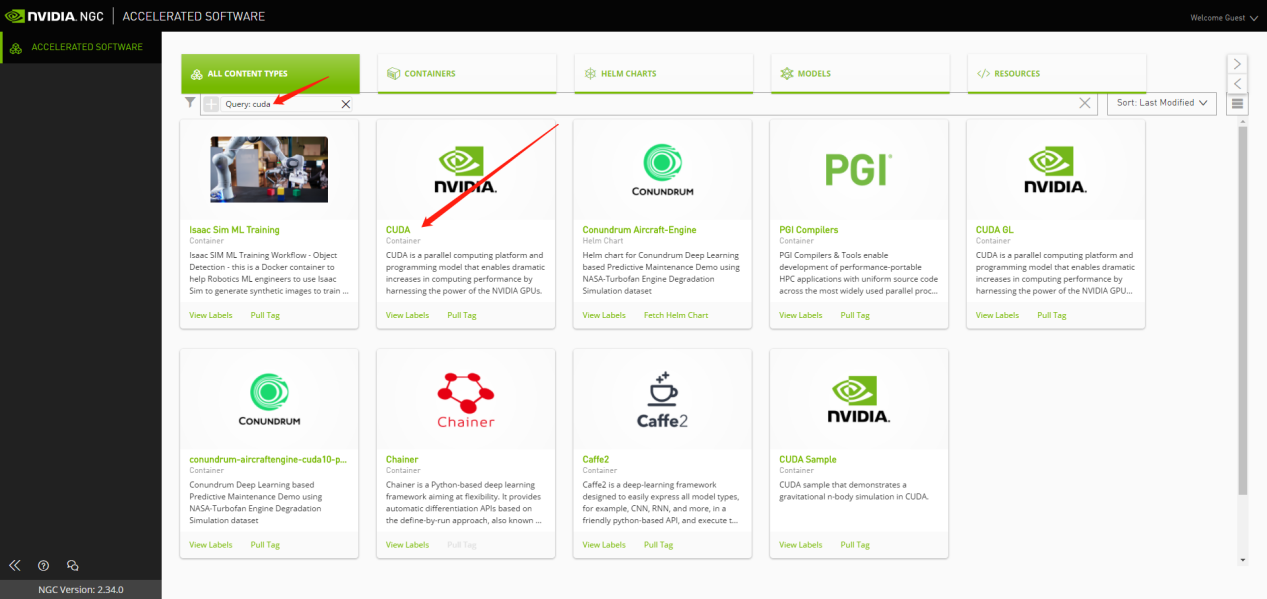Open the CUDA container title link

click(398, 230)
